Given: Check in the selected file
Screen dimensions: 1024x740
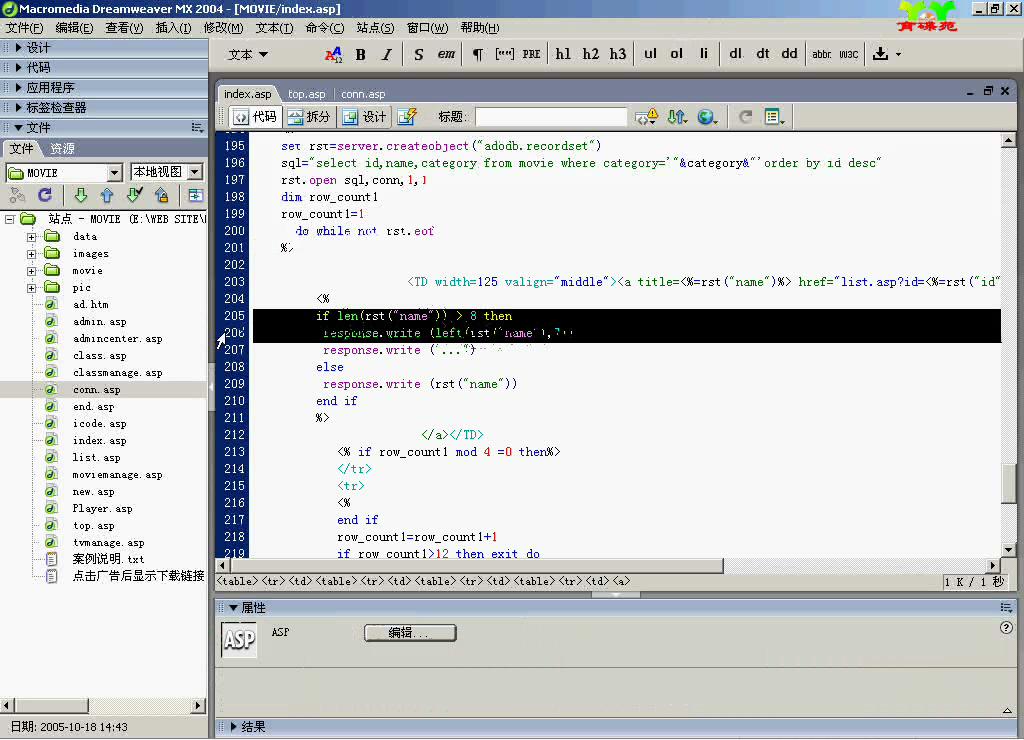Looking at the screenshot, I should tap(161, 195).
